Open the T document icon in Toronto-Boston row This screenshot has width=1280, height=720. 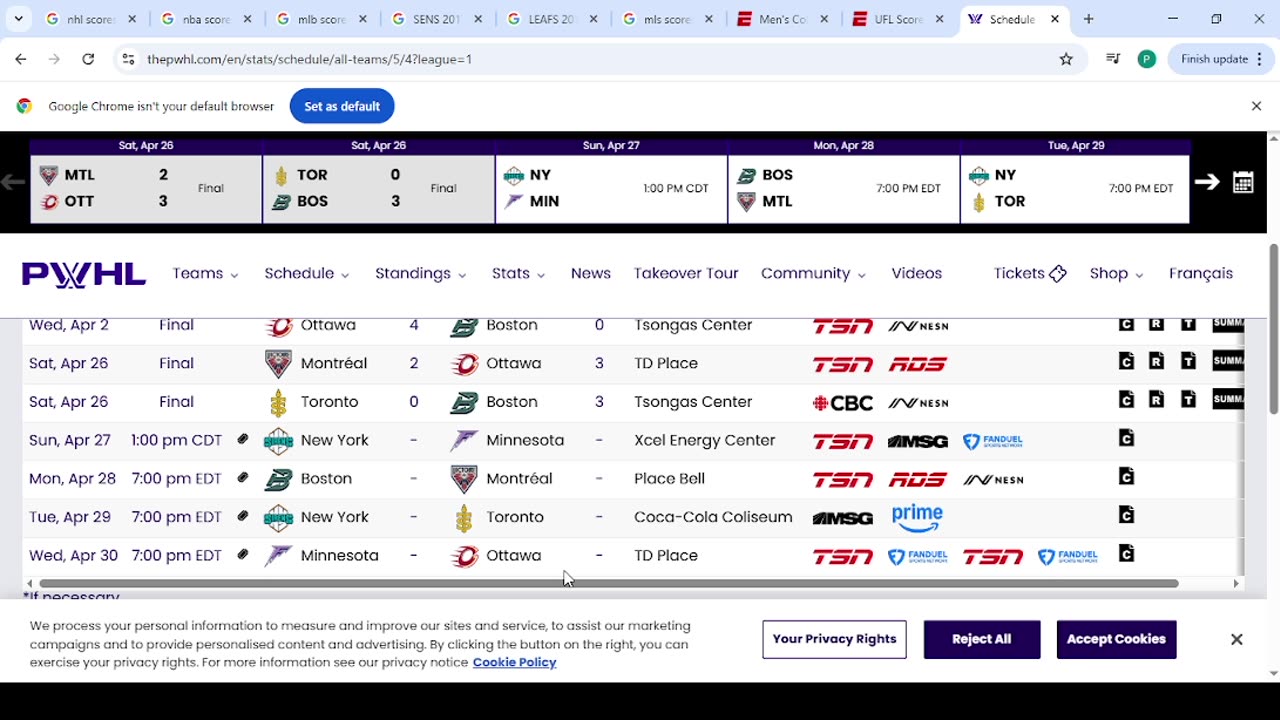pos(1188,400)
